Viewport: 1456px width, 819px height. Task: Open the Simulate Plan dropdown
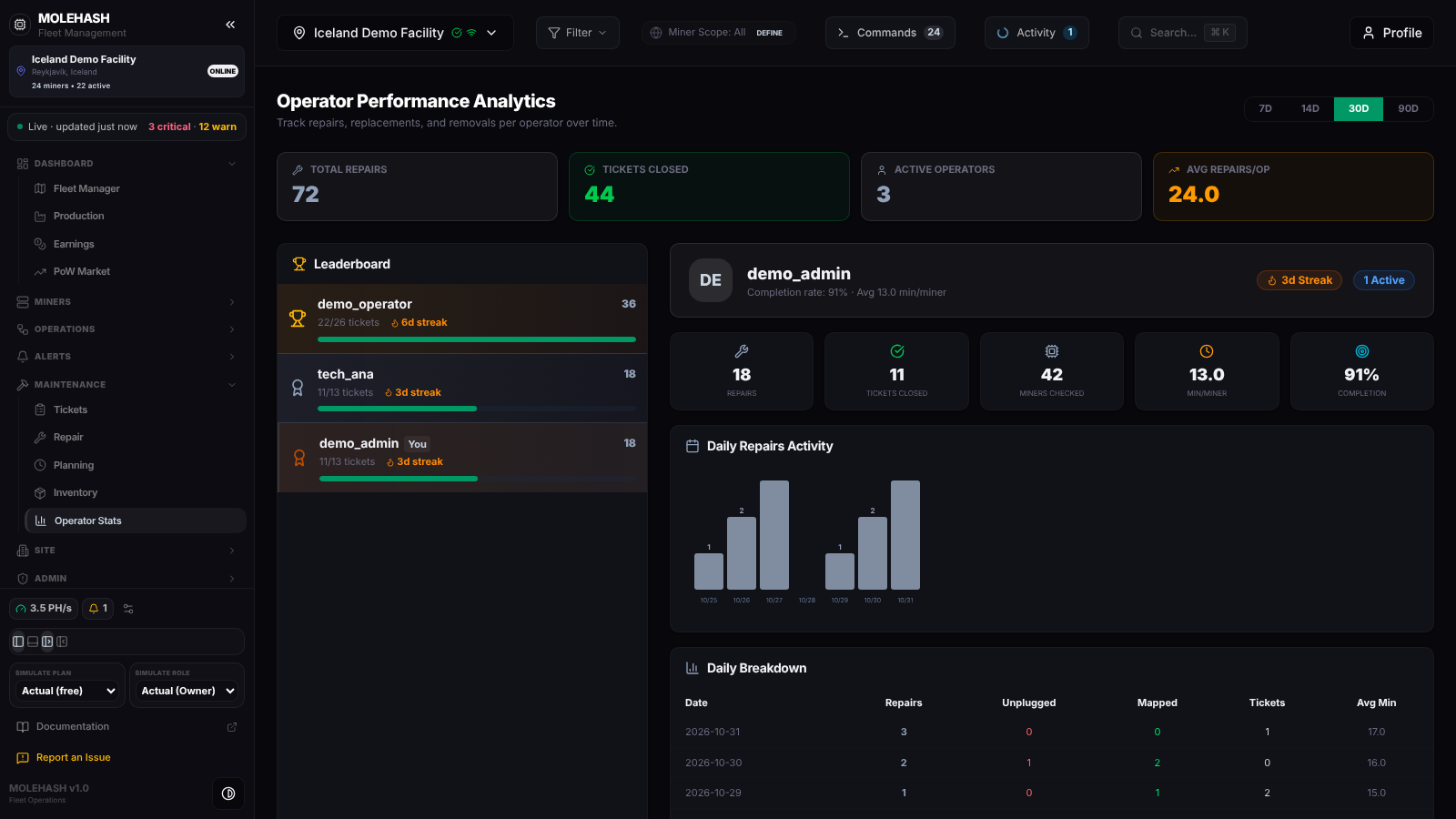coord(68,692)
